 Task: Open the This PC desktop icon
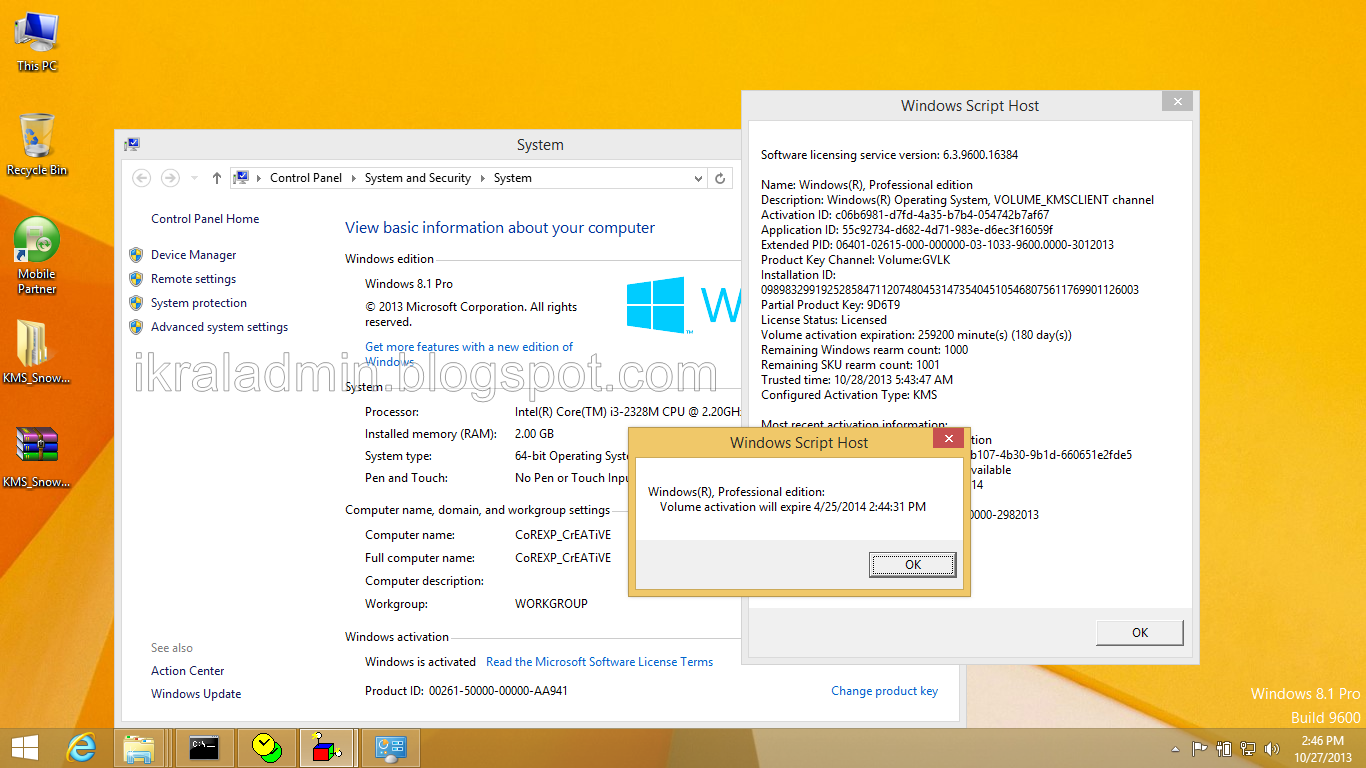37,42
